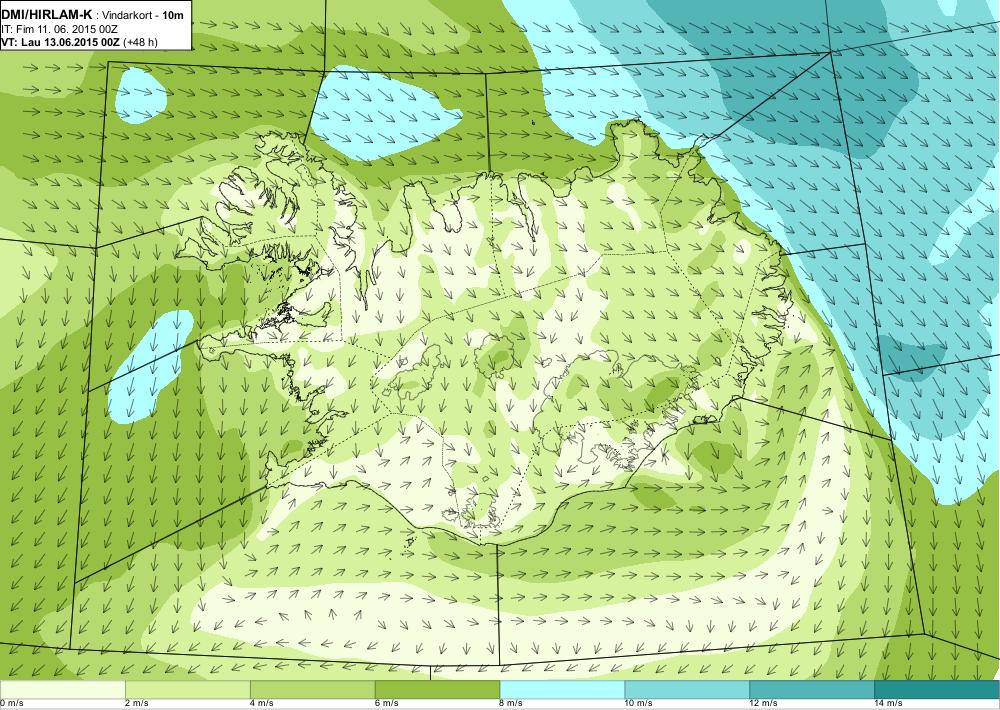
Task: Click the 4–6 m/s legend color swatch
Action: (312, 690)
